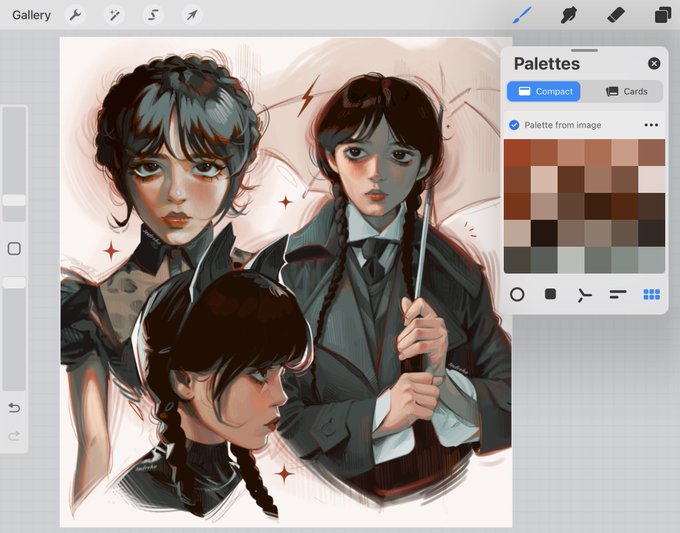Viewport: 680px width, 533px height.
Task: Pick the pale blue-grey swatch ending bottom row
Action: [651, 260]
